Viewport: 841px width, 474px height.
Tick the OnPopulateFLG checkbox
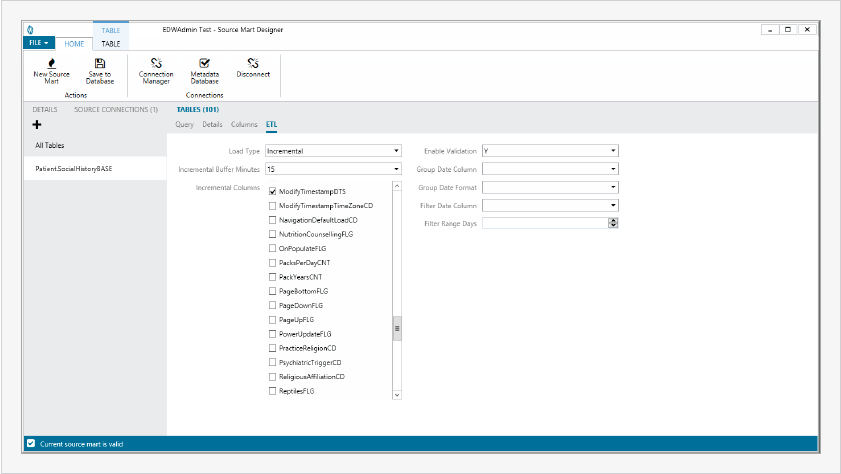pos(272,248)
